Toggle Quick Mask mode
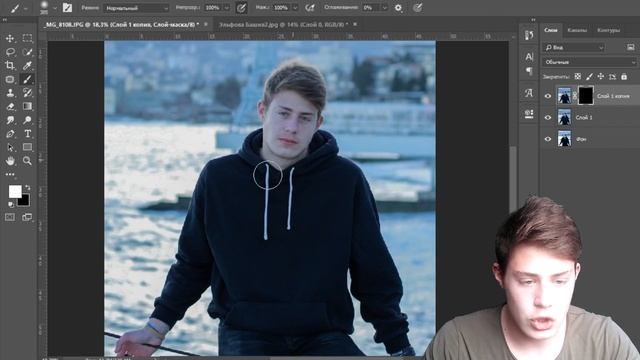 [10, 217]
